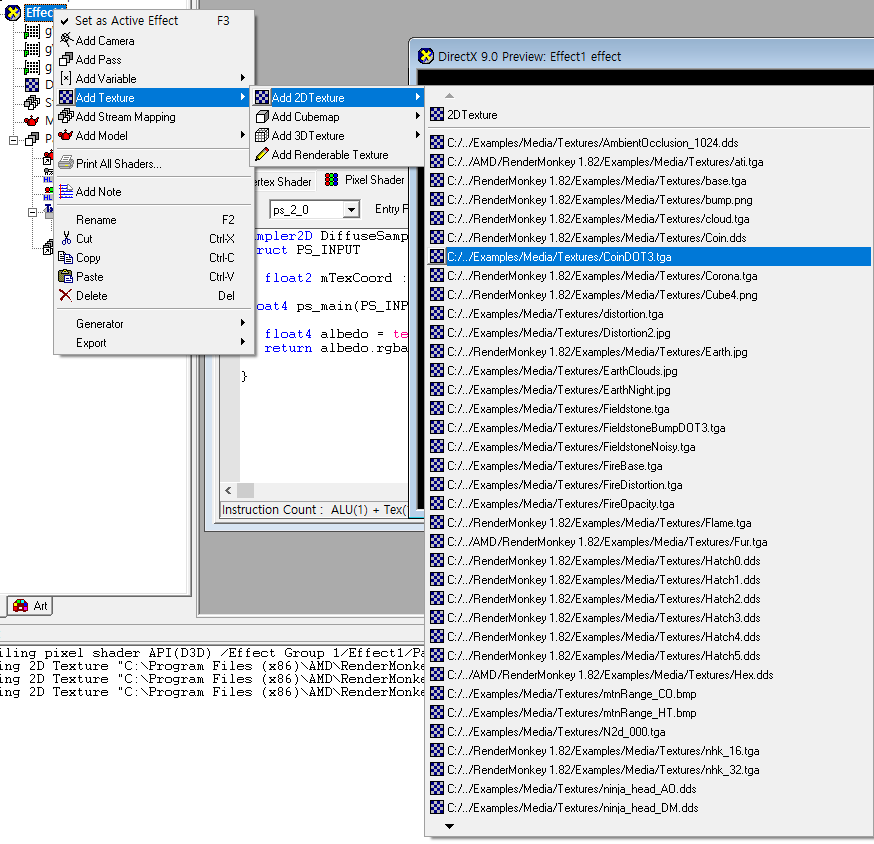Expand the Add Variable submenu arrow

pos(242,77)
